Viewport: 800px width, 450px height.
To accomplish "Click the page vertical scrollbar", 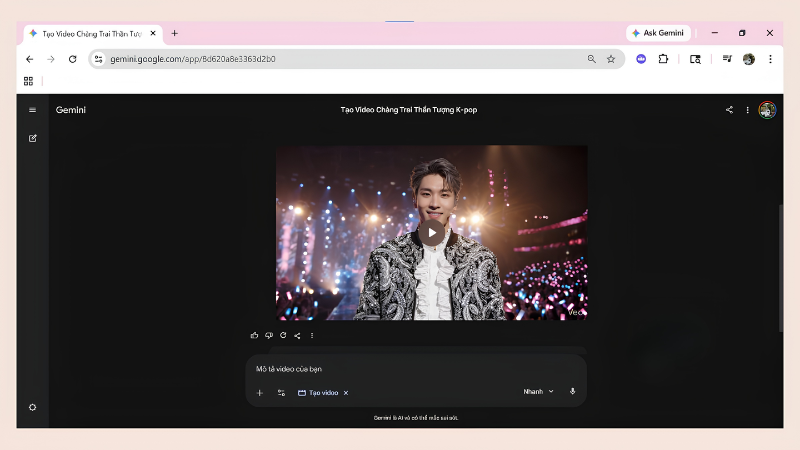I will 780,268.
